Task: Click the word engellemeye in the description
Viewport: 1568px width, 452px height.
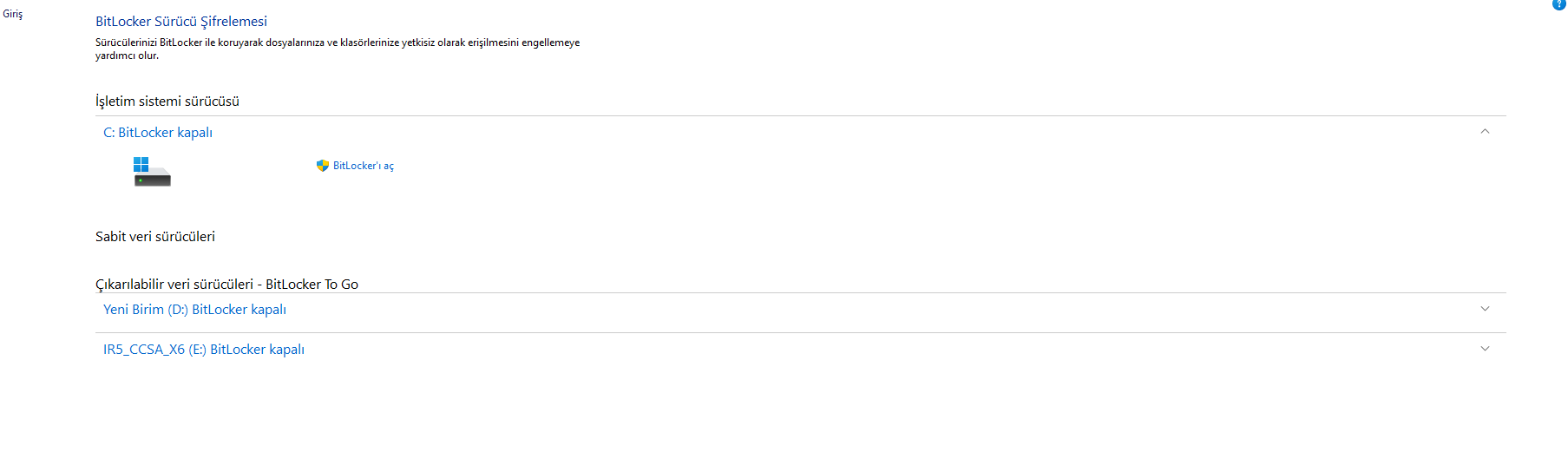Action: 550,43
